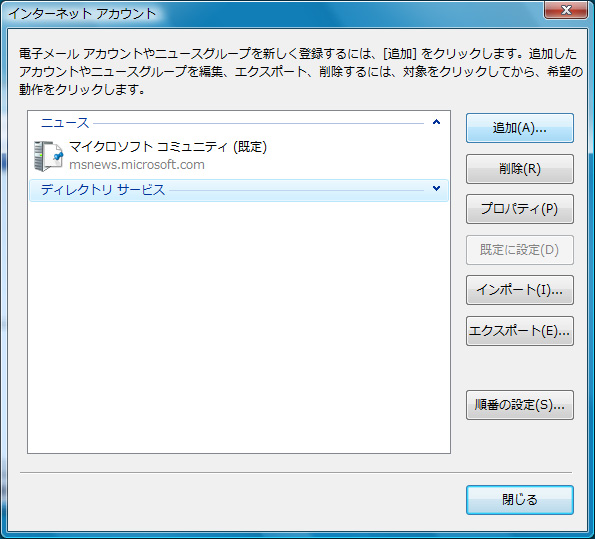
Task: Open the 順番の設定(S)... dialog
Action: point(519,405)
